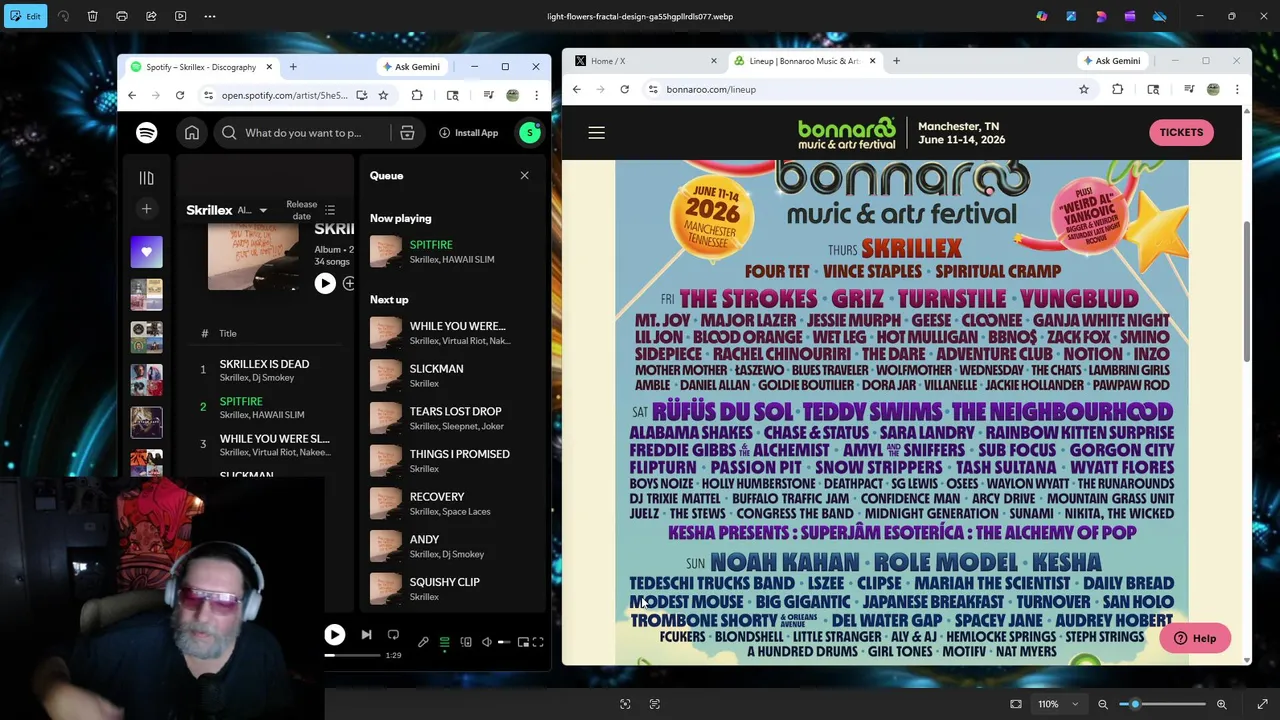Click Spotify search field 'What do you want to play'
Image resolution: width=1280 pixels, height=720 pixels.
[x=303, y=133]
